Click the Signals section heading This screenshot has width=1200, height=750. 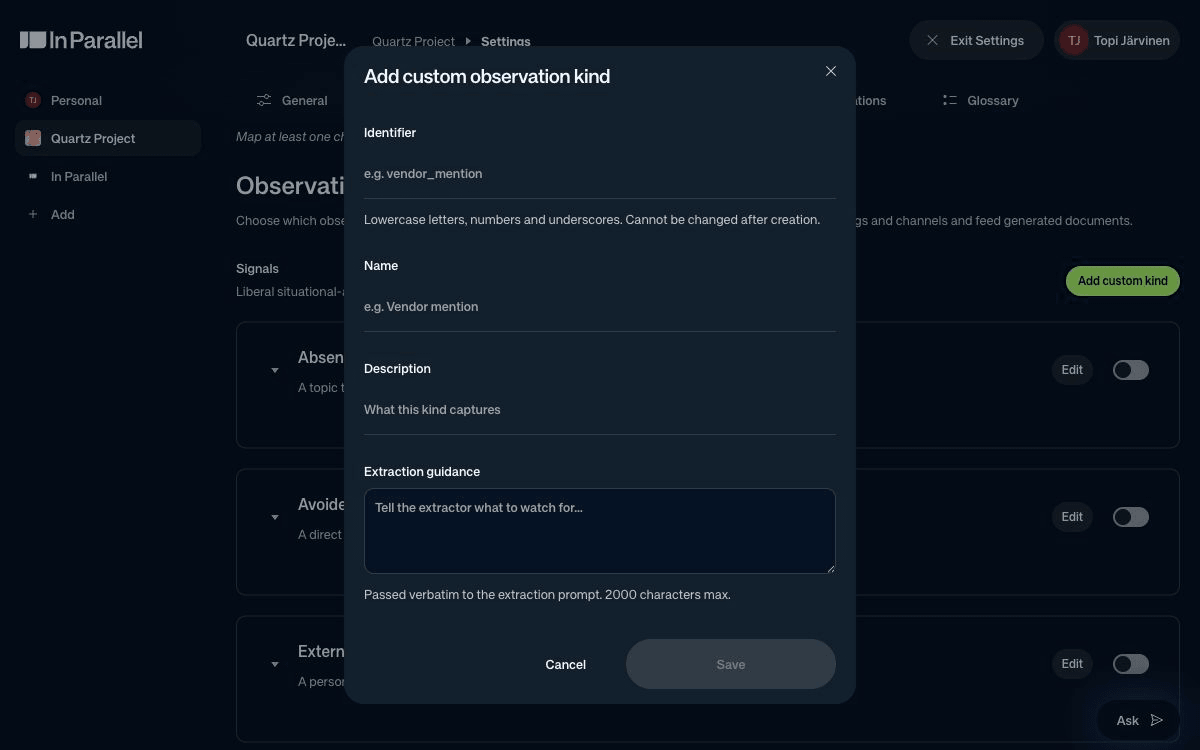point(257,268)
